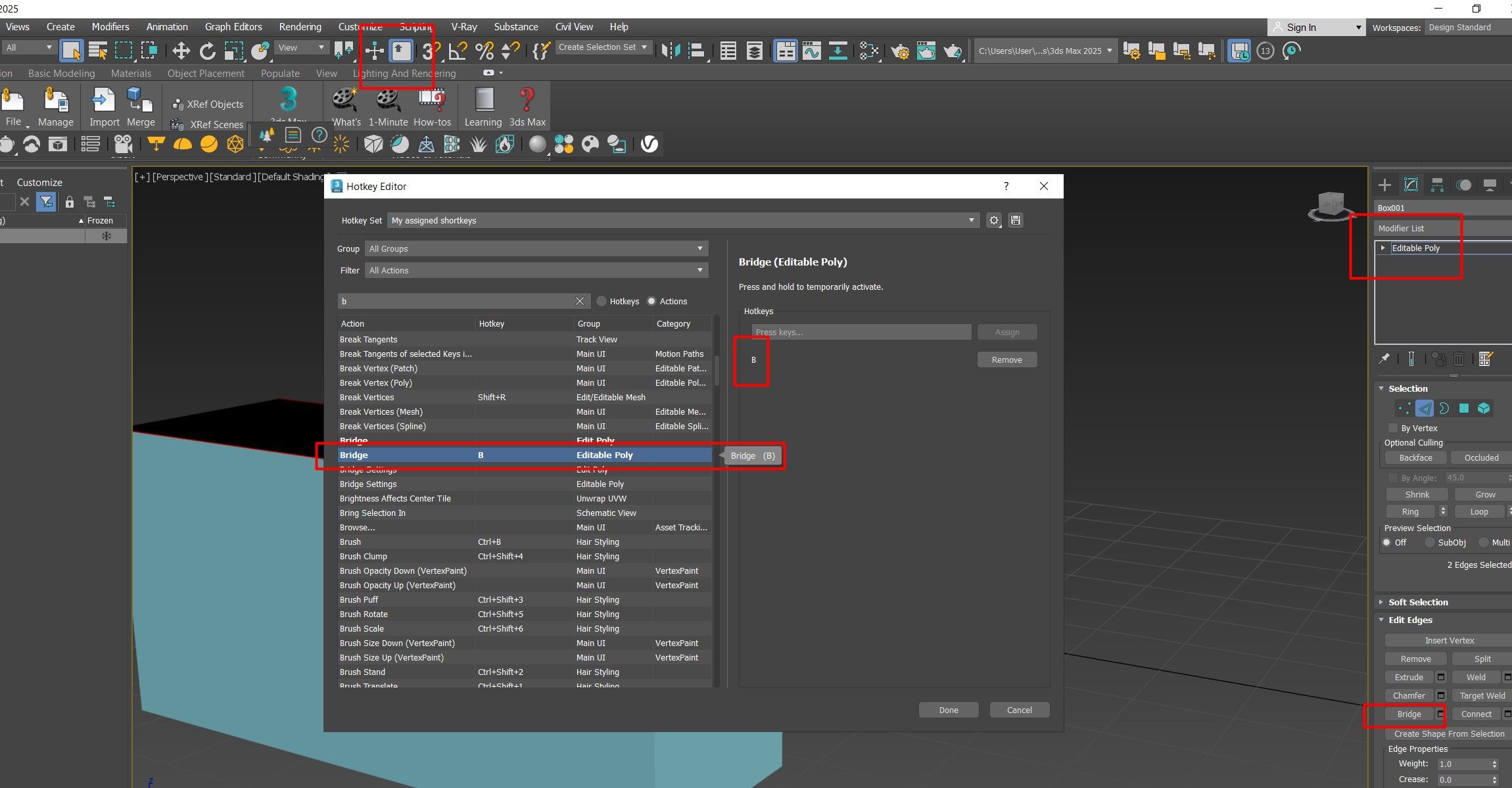Click the V-Ray logo toolbar icon
The image size is (1512, 788).
click(x=650, y=144)
